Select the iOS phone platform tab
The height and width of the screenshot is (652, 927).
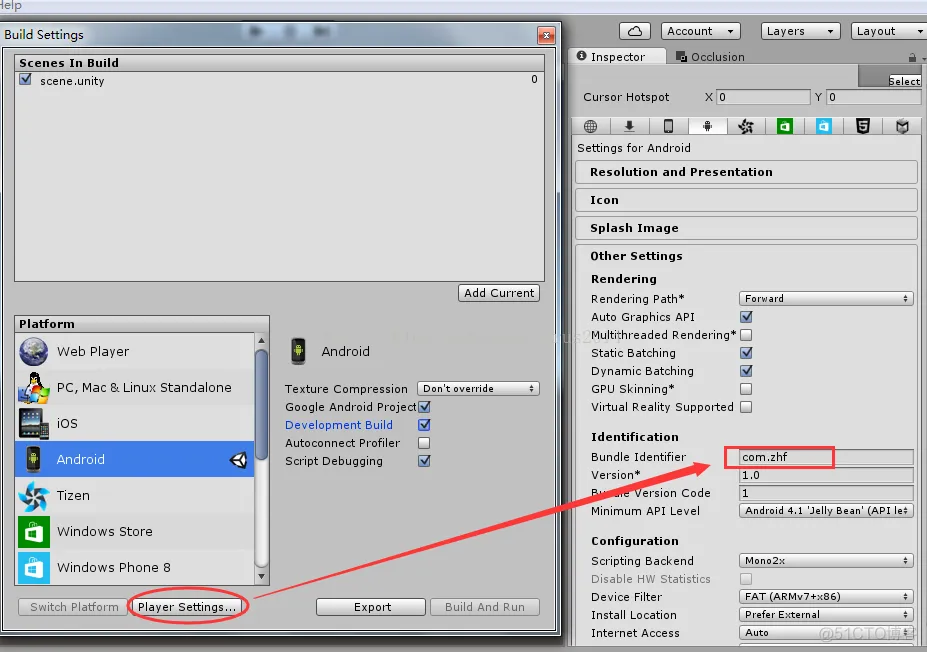click(x=668, y=126)
